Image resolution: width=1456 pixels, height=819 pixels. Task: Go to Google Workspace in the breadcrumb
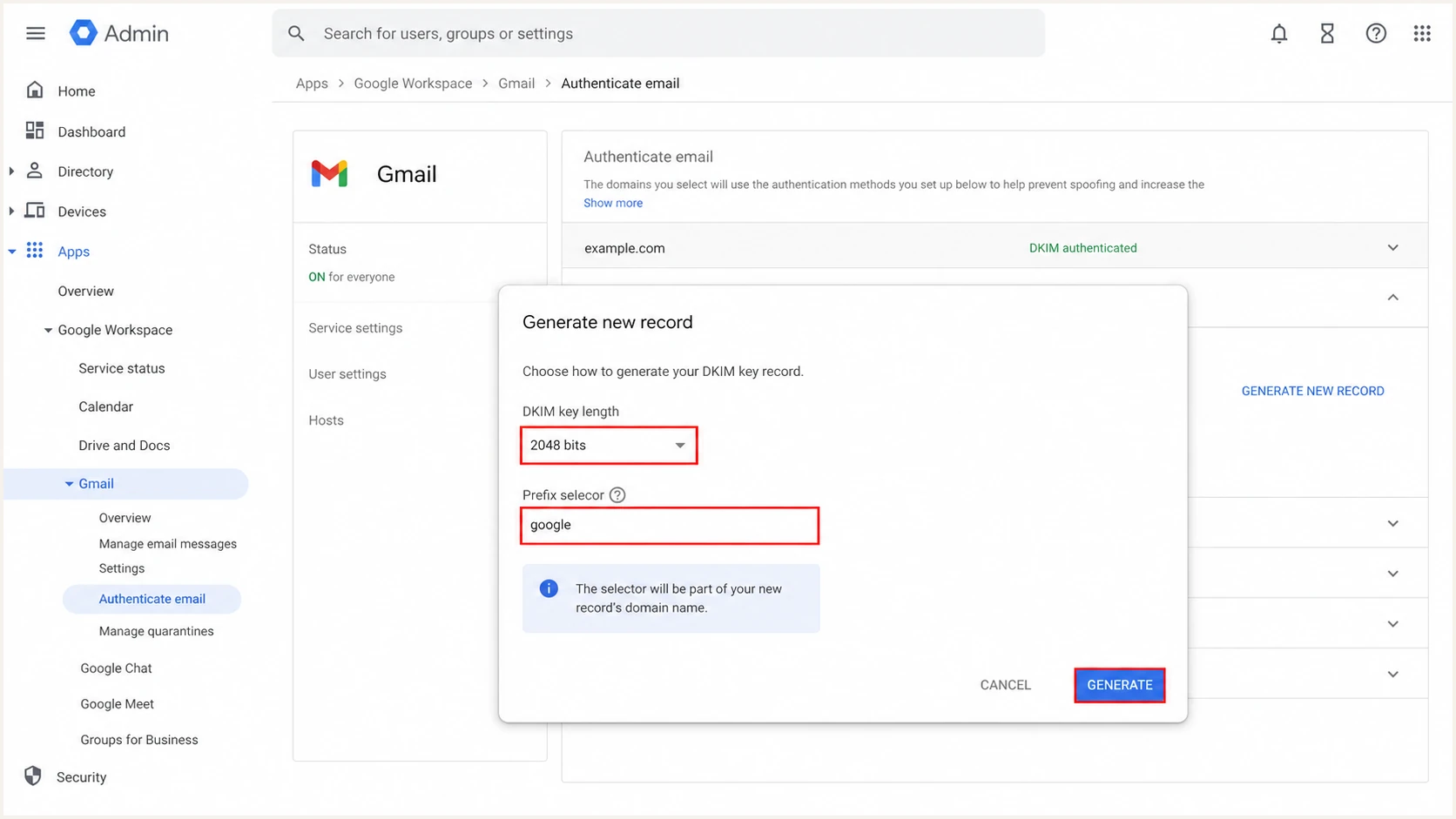pyautogui.click(x=413, y=84)
